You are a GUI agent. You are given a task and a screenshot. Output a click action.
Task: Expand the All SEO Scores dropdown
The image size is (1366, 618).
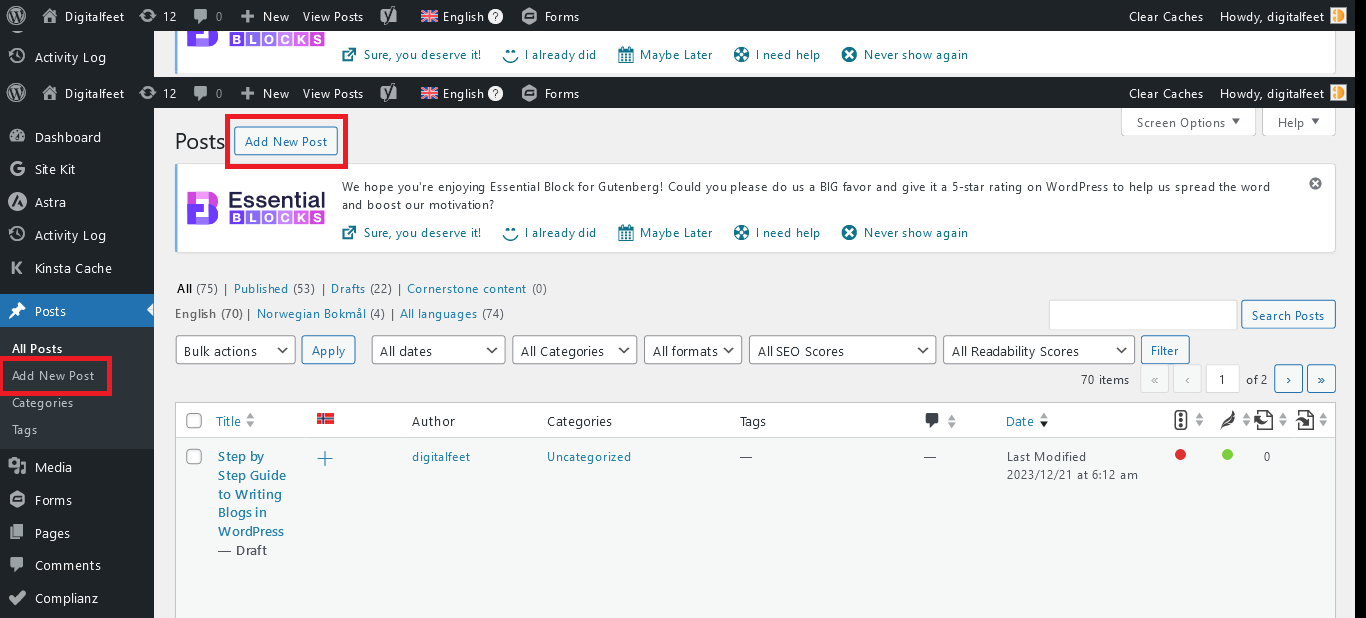click(x=842, y=350)
